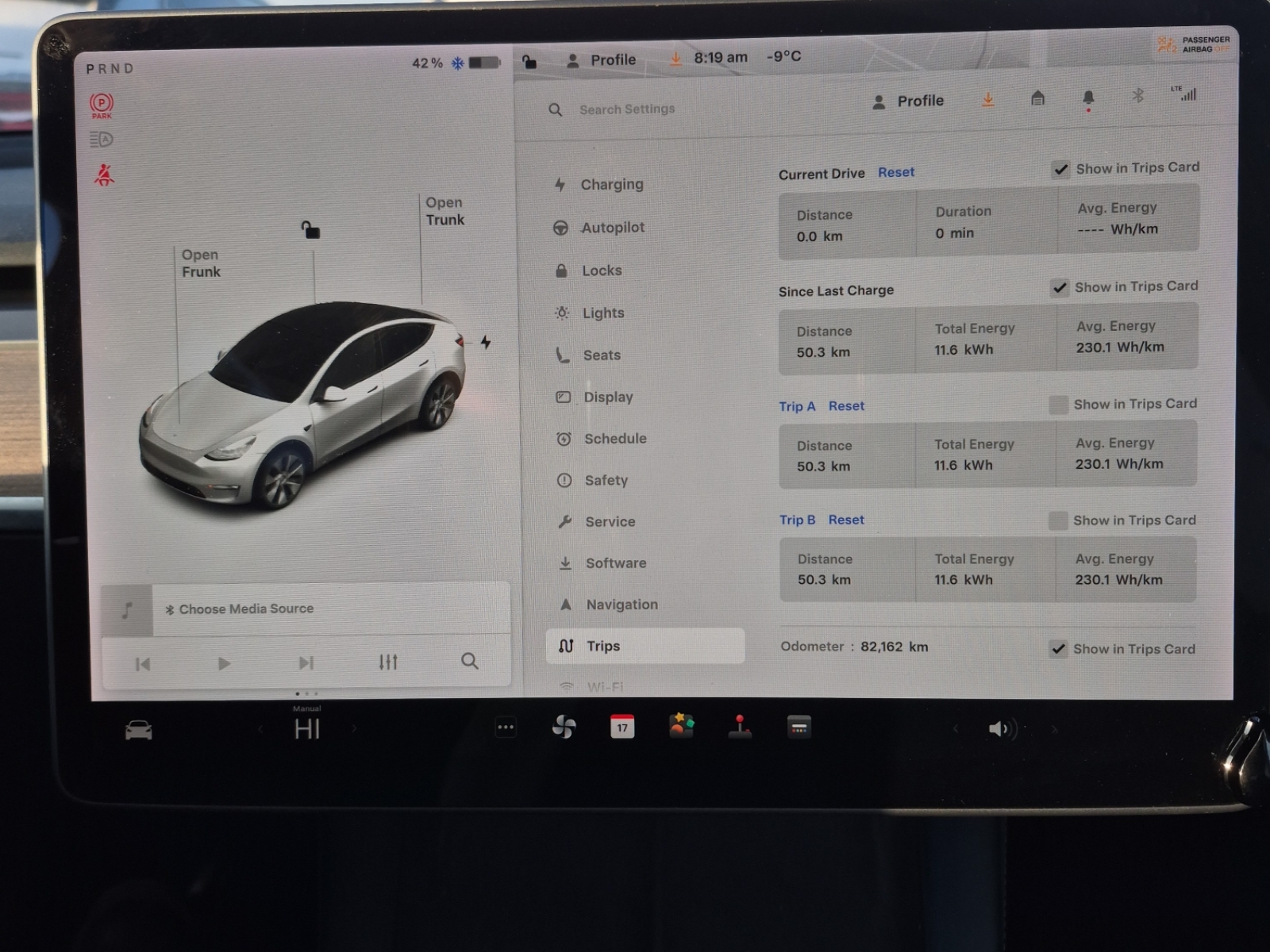
Task: Enable Trip A Show in Trips Card
Action: coord(1058,405)
